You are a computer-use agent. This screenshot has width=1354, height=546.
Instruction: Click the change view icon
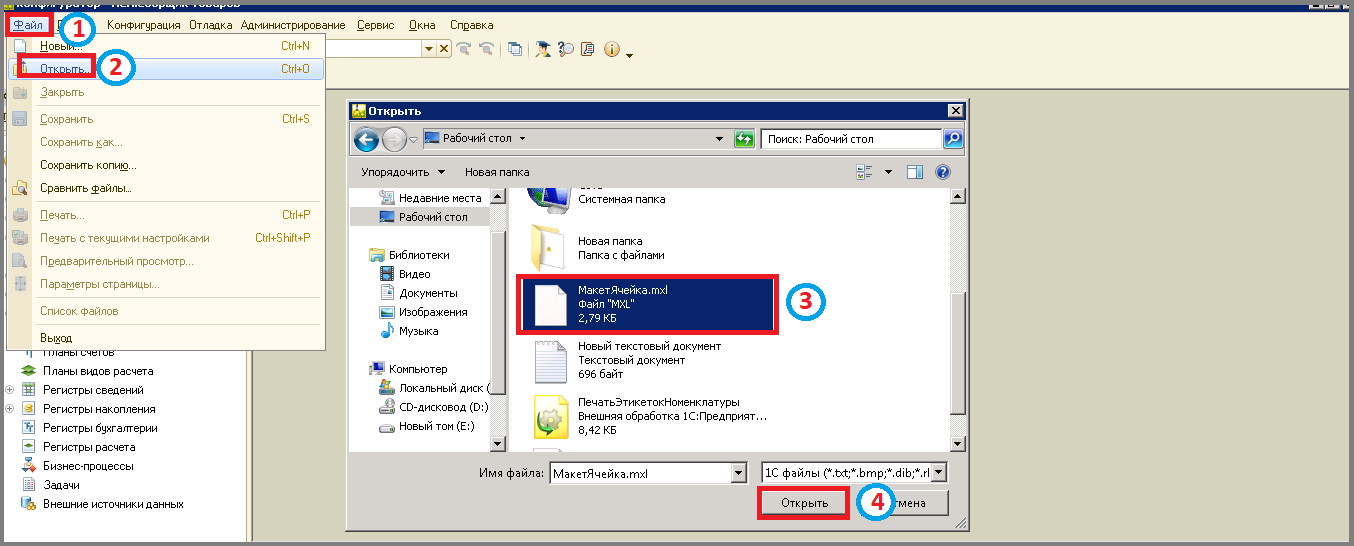(865, 172)
